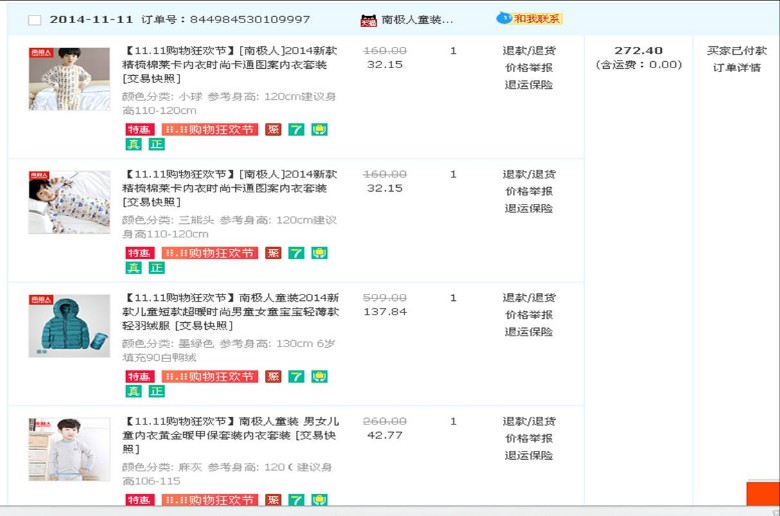Click the green shield badge on 小球 item

(x=319, y=129)
